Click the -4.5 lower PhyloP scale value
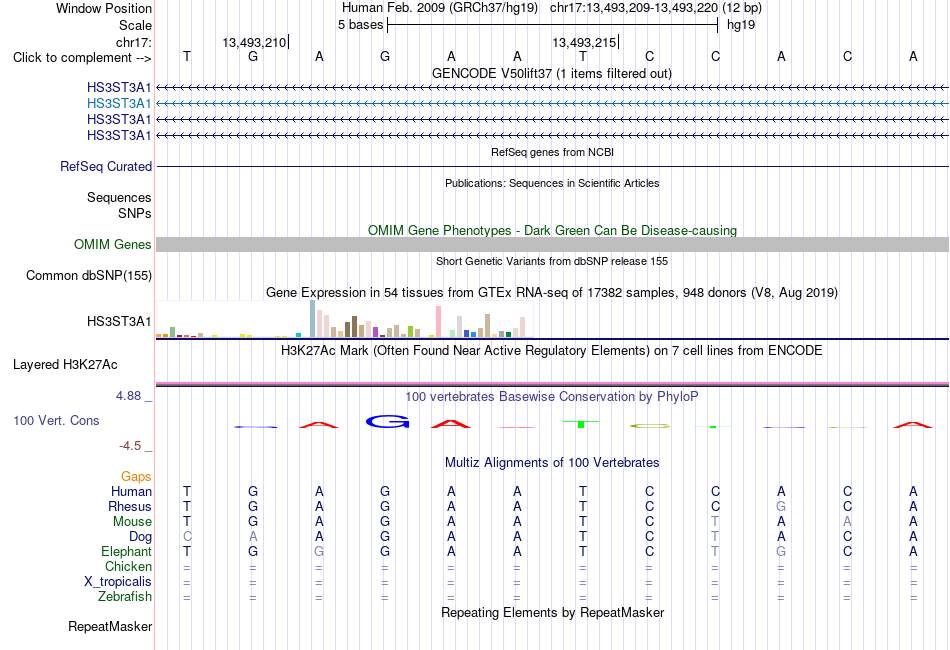950x650 pixels. [x=130, y=446]
